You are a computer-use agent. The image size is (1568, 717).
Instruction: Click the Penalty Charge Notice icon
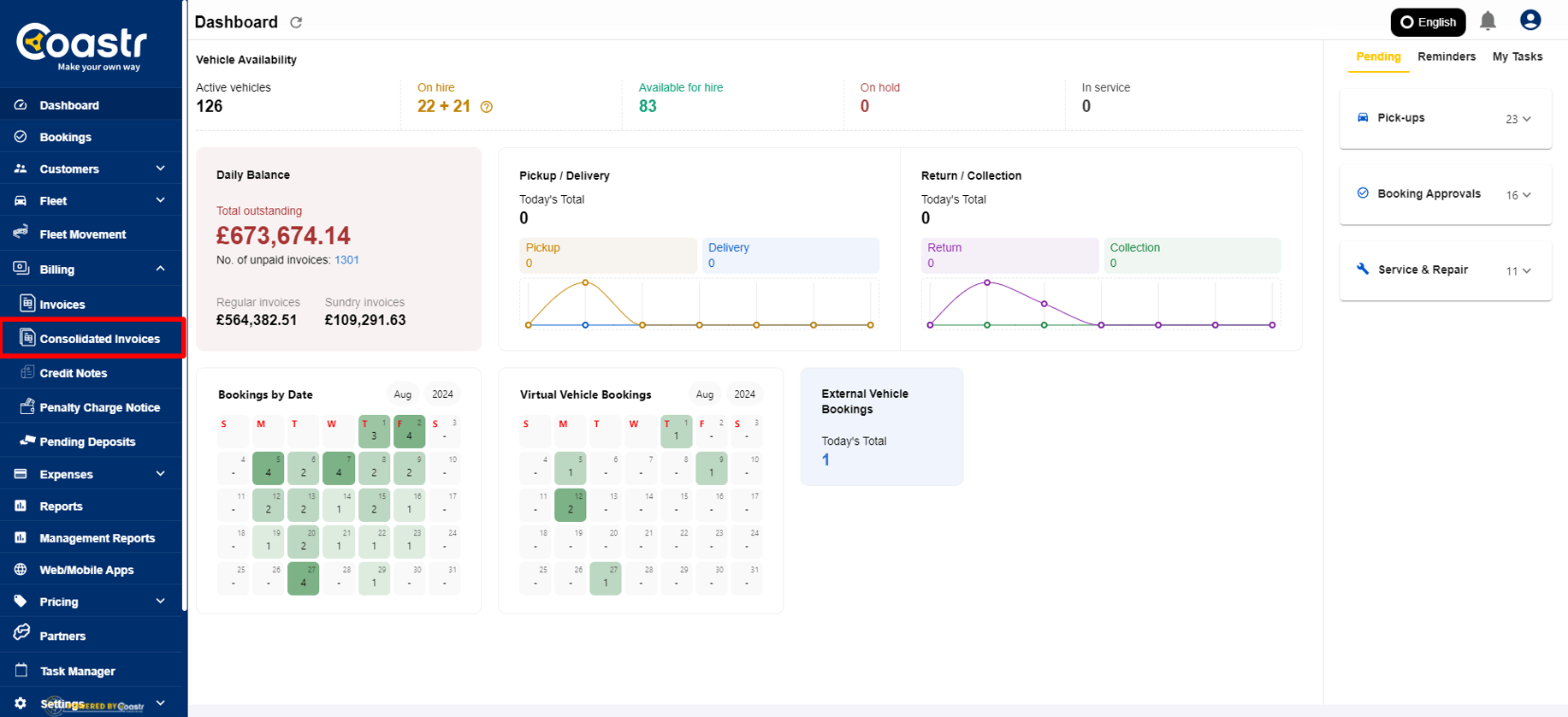click(x=27, y=406)
